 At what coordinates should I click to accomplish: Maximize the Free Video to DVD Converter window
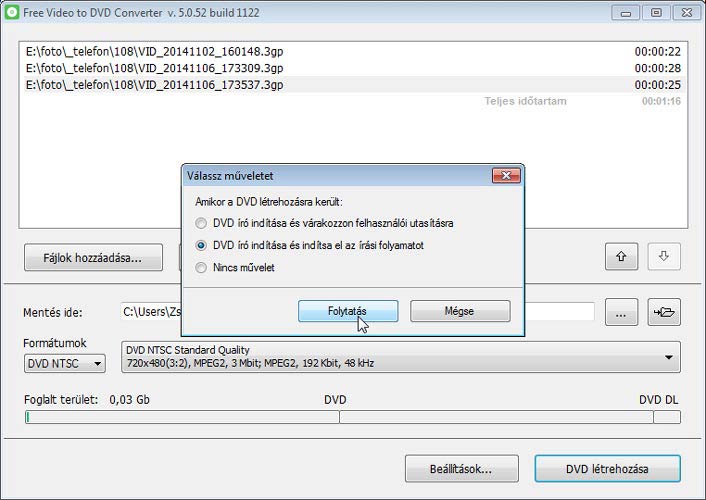pyautogui.click(x=656, y=13)
